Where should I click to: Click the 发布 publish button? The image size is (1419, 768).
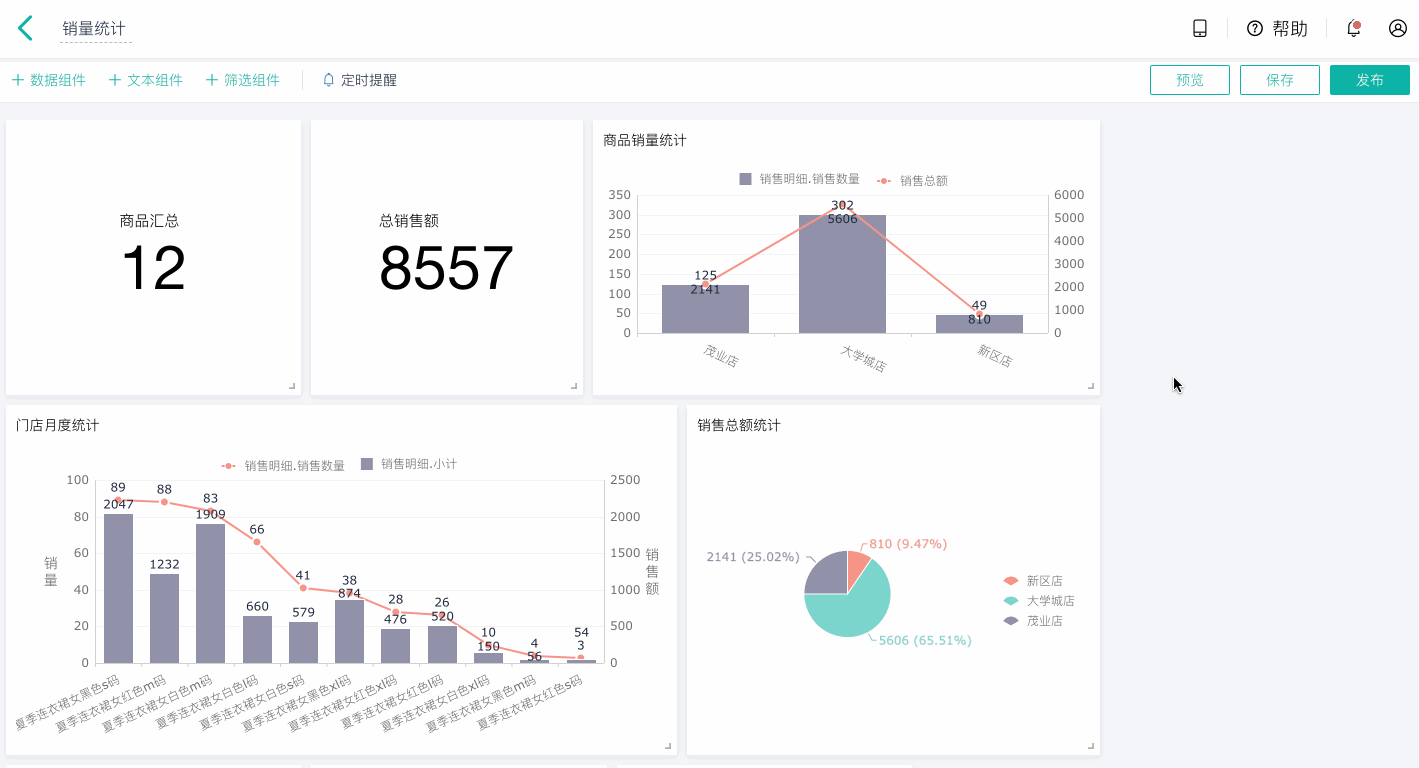1369,79
